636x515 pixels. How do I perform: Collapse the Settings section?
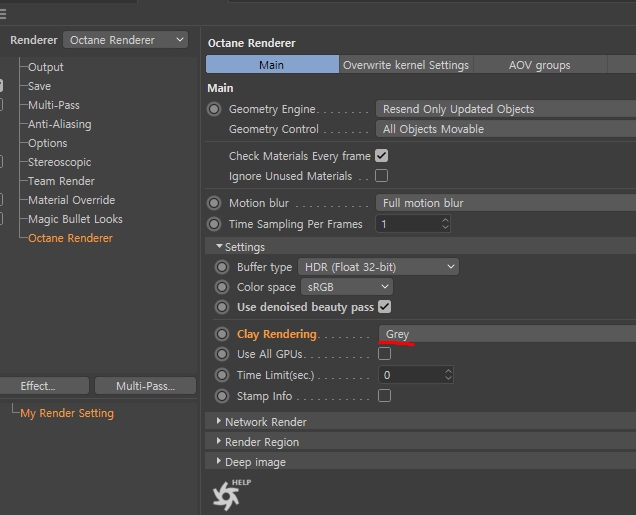click(x=219, y=247)
